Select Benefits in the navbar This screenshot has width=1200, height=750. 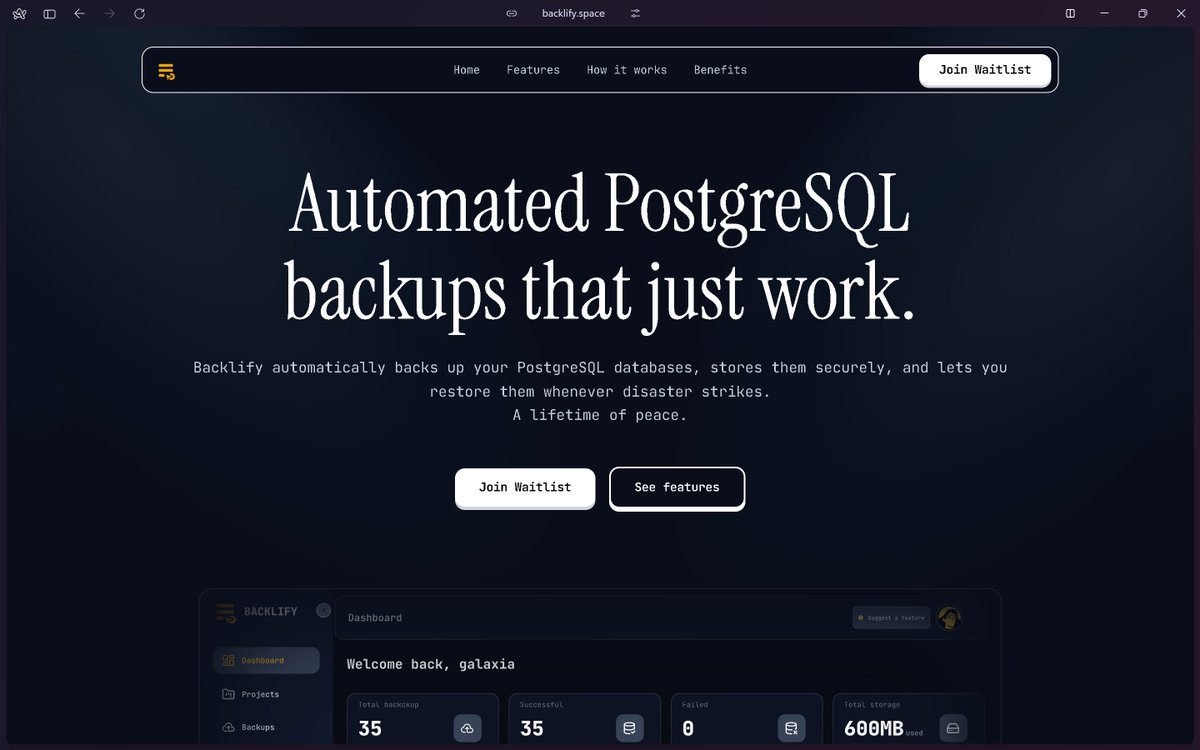(x=720, y=70)
